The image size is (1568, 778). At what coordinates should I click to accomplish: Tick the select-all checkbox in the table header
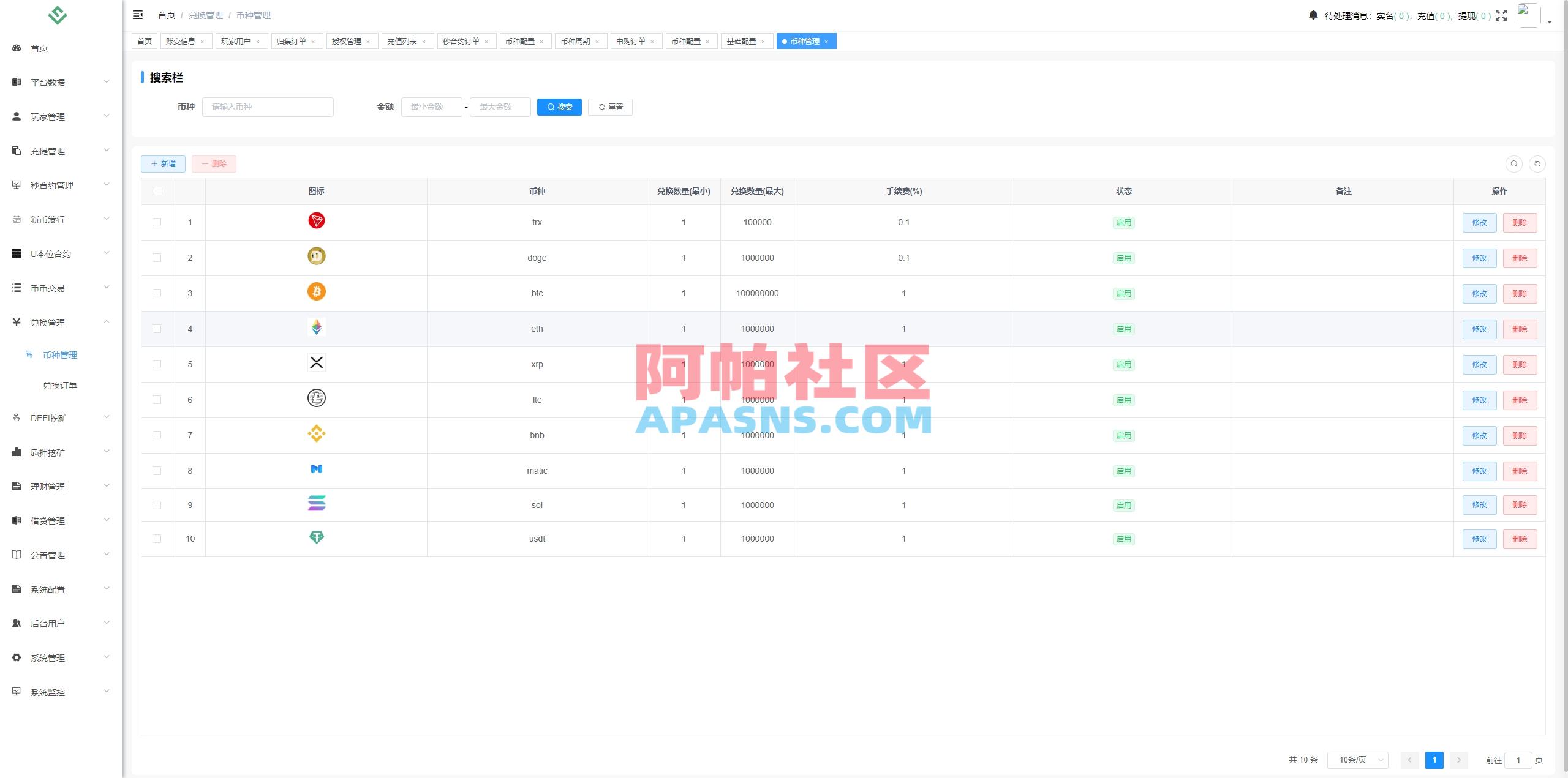point(158,191)
